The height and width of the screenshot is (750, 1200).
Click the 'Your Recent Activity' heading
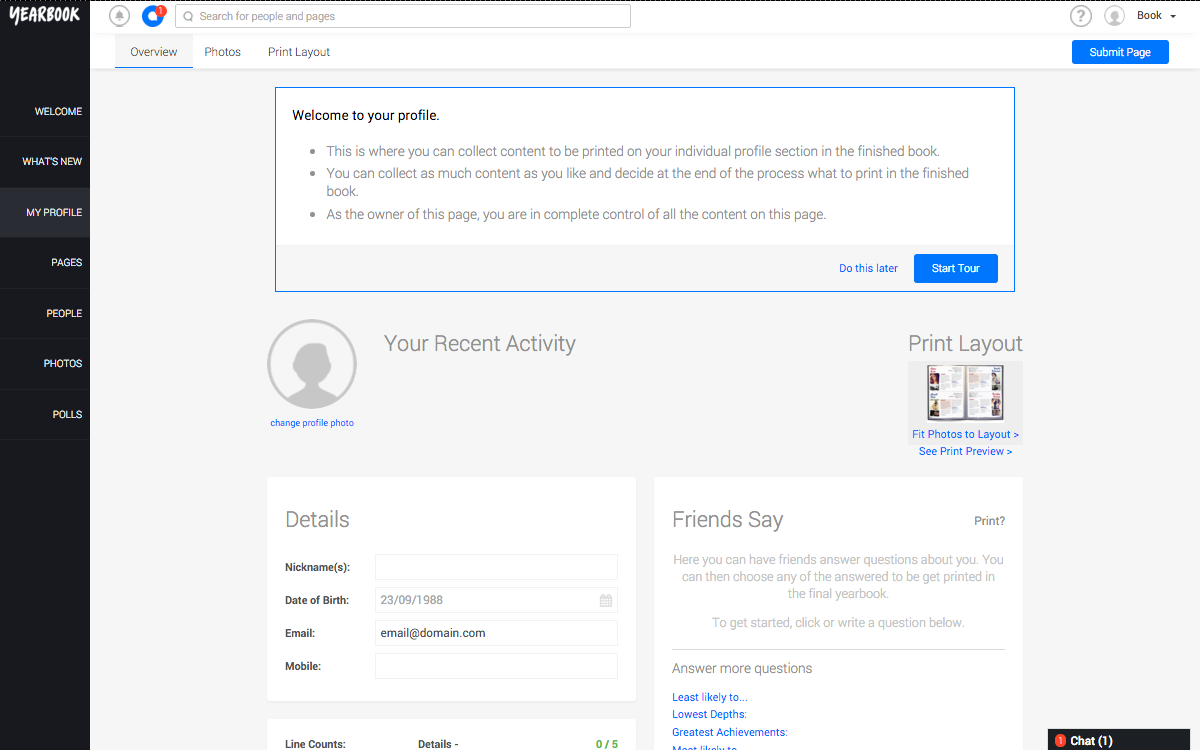(x=480, y=344)
